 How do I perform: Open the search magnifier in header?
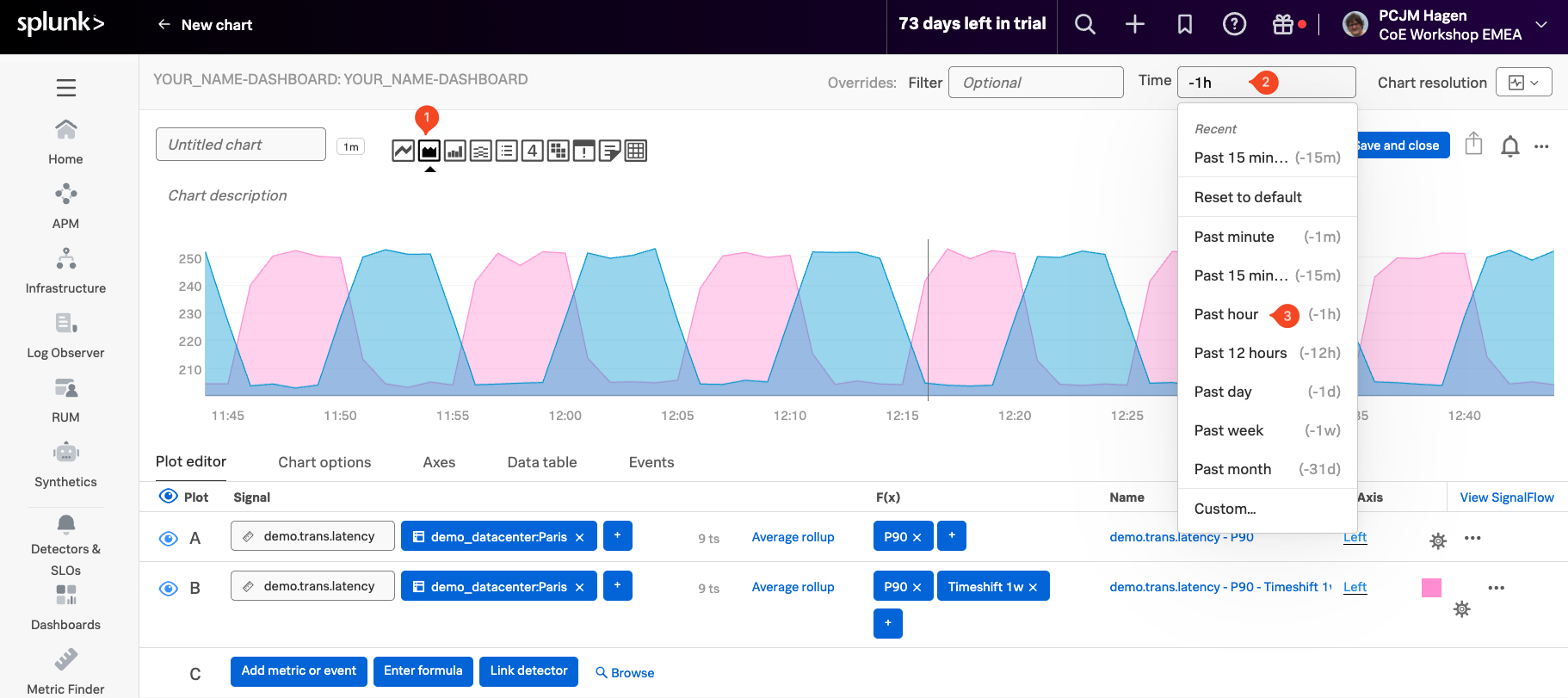(x=1085, y=25)
